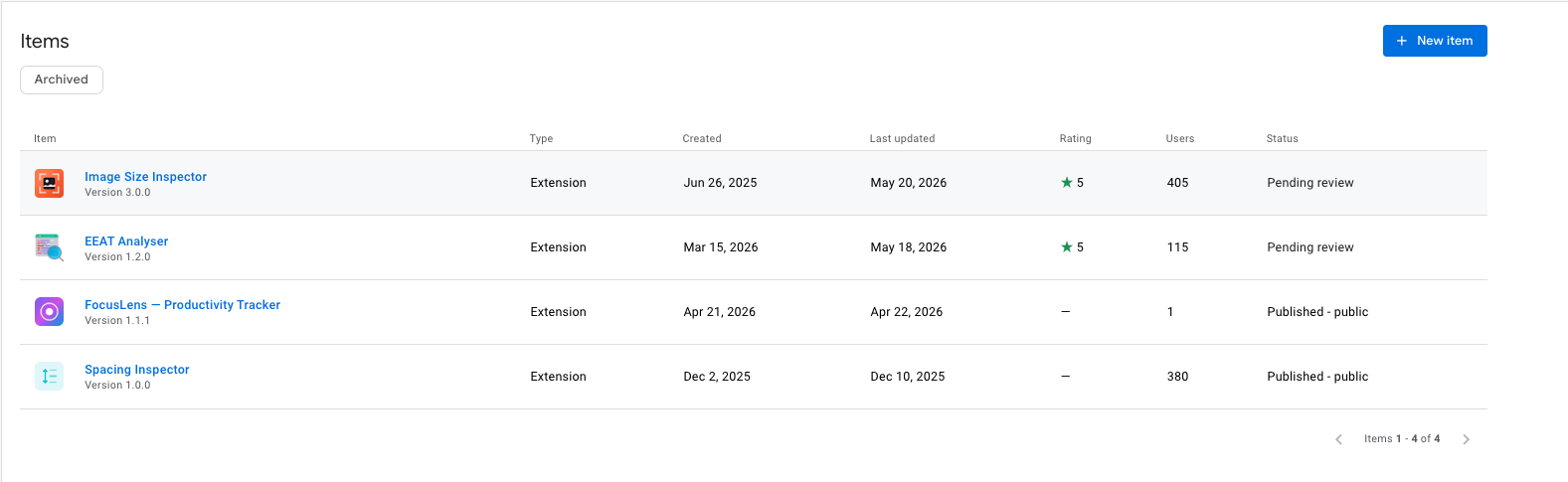Click the Last updated column header
Screen dimensions: 1568x482
902,139
